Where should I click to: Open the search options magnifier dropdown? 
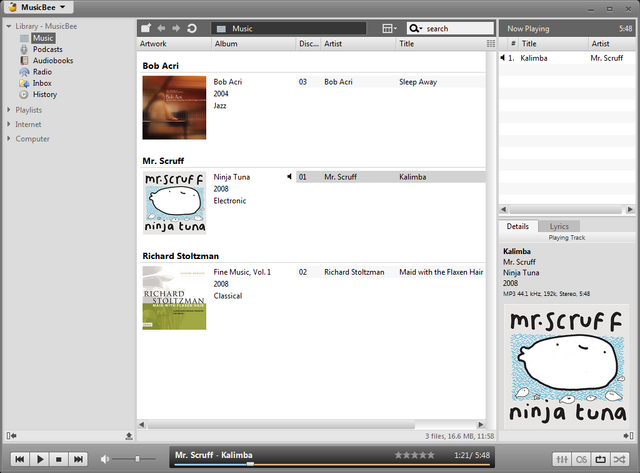pyautogui.click(x=416, y=28)
